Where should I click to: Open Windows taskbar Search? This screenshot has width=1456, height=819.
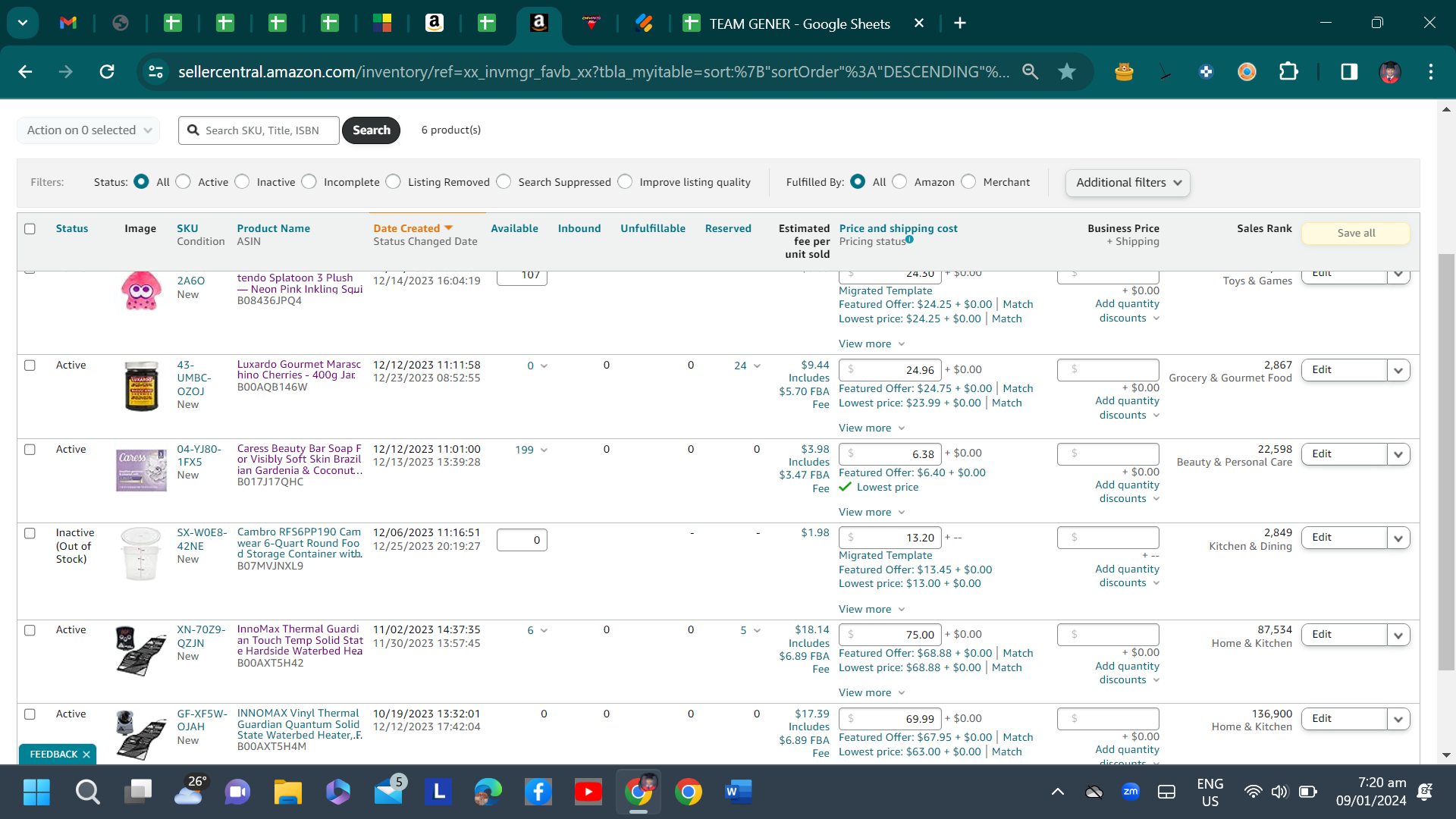87,792
